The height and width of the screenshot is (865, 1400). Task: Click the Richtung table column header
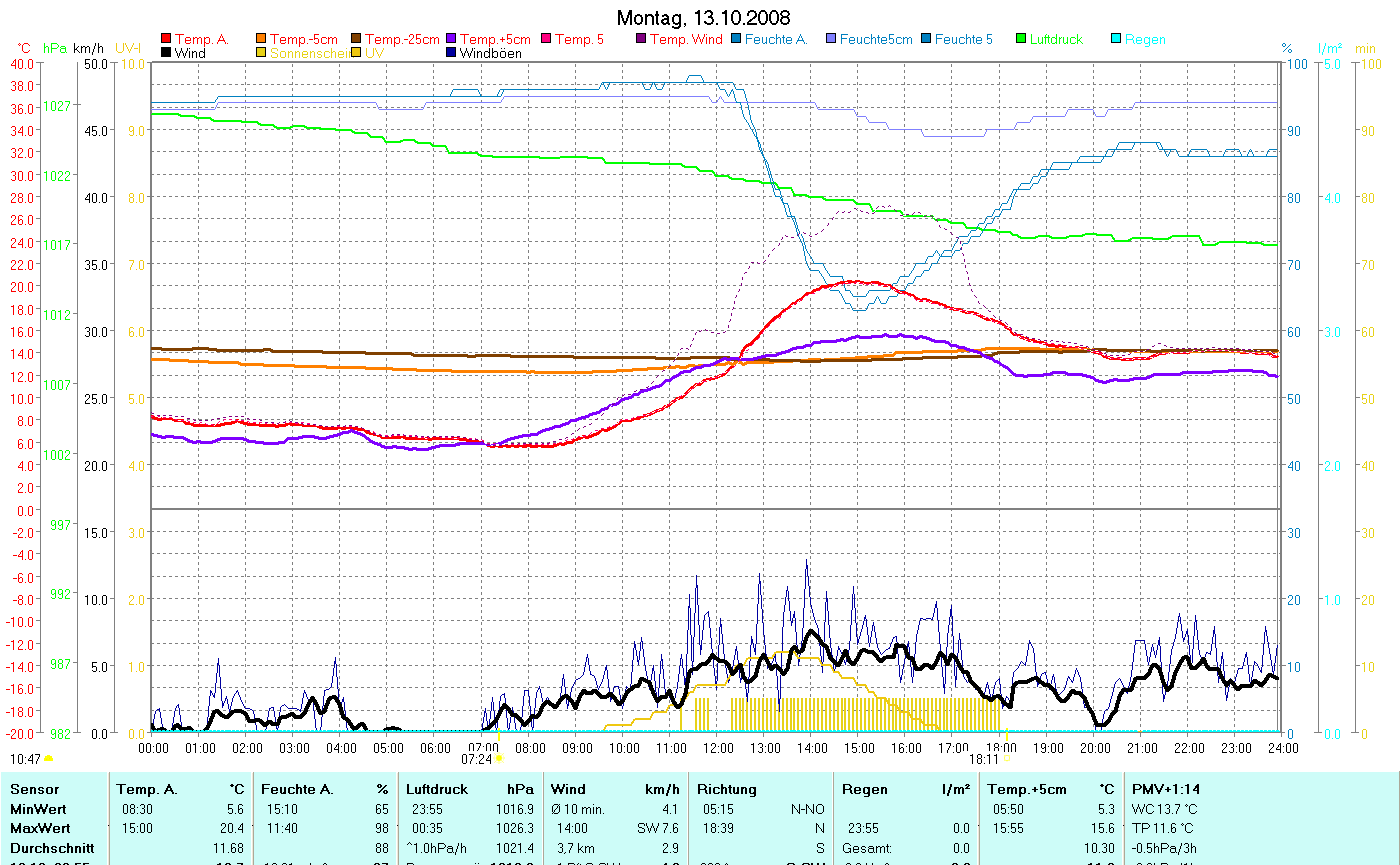727,789
